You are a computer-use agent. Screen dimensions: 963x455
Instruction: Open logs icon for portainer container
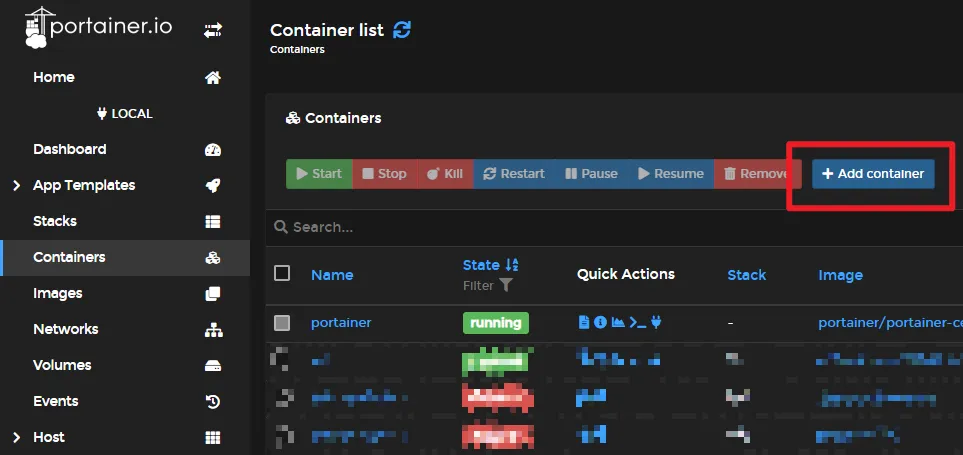coord(584,323)
